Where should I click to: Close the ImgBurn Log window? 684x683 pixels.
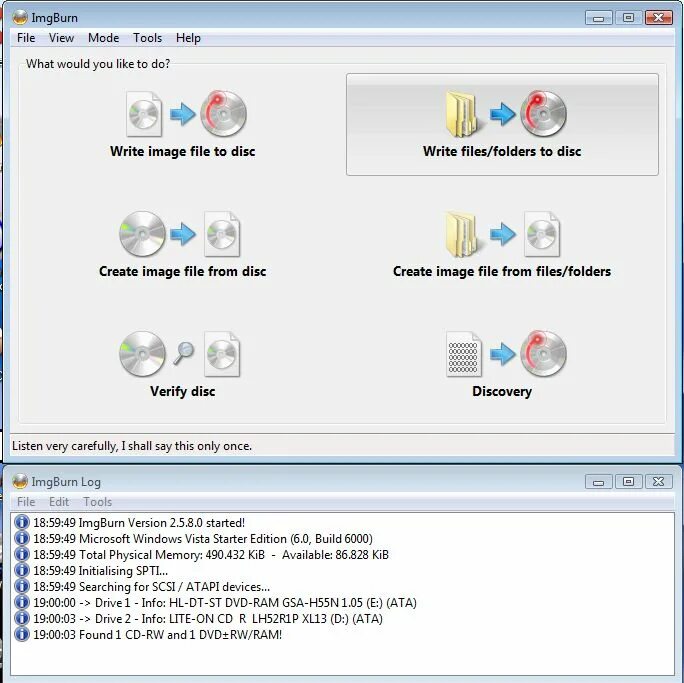tap(658, 482)
